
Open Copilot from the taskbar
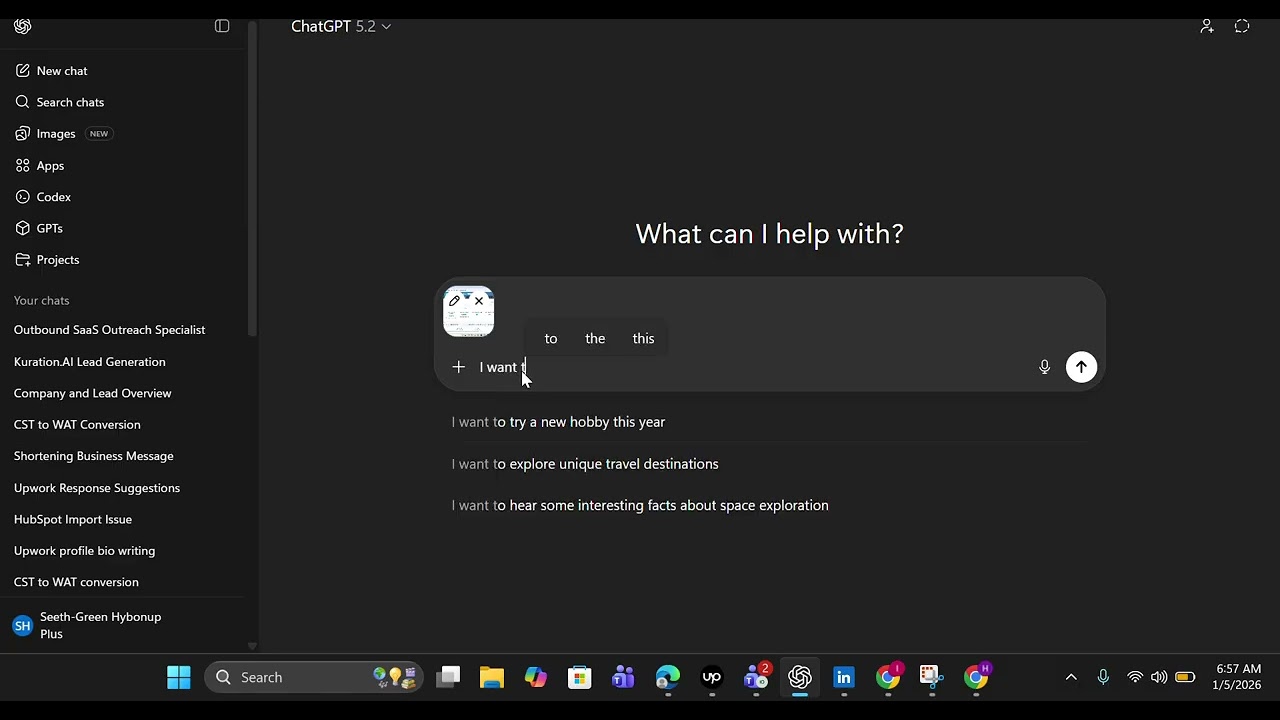pyautogui.click(x=536, y=678)
